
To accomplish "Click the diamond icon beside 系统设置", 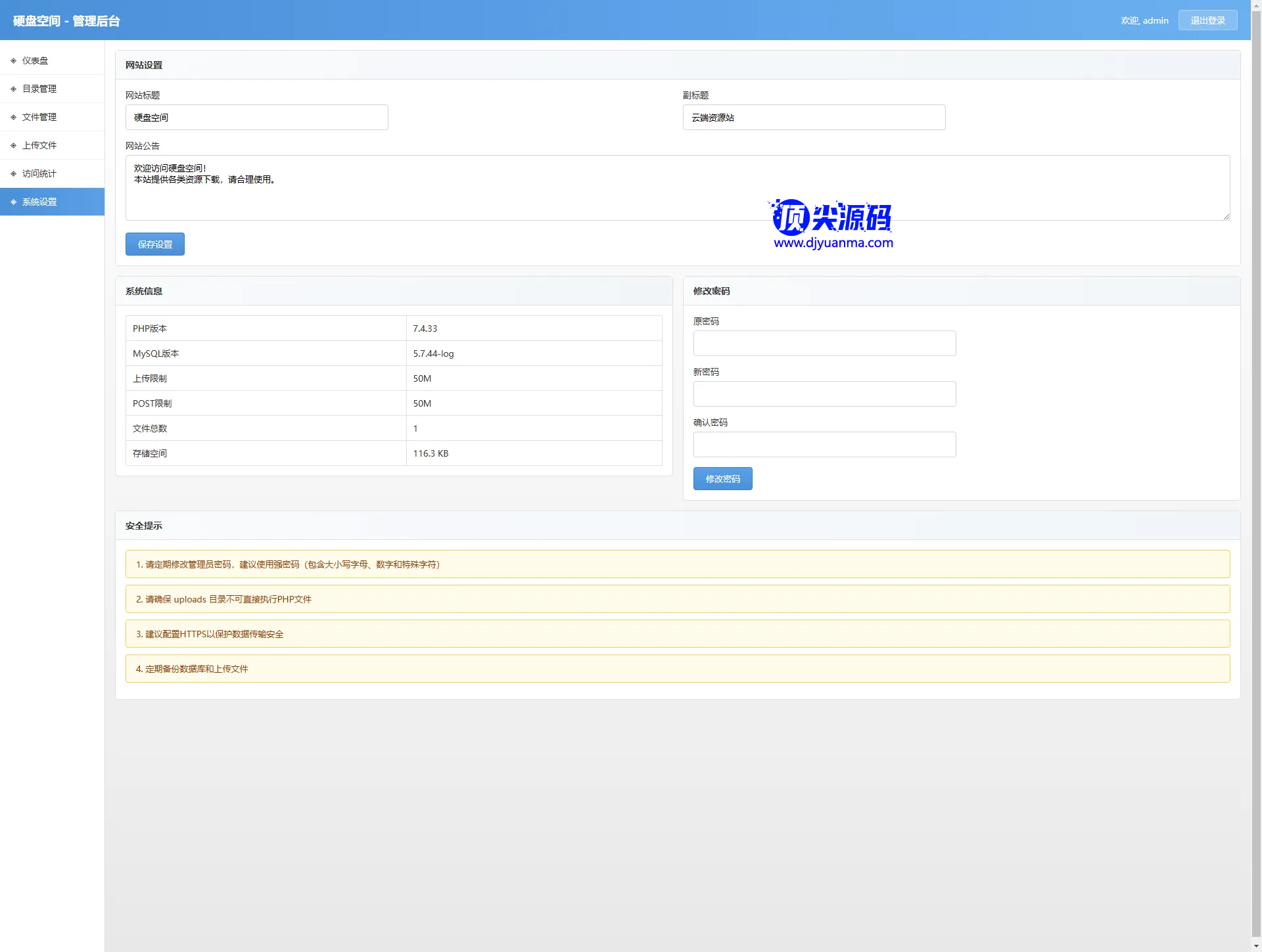I will click(13, 202).
